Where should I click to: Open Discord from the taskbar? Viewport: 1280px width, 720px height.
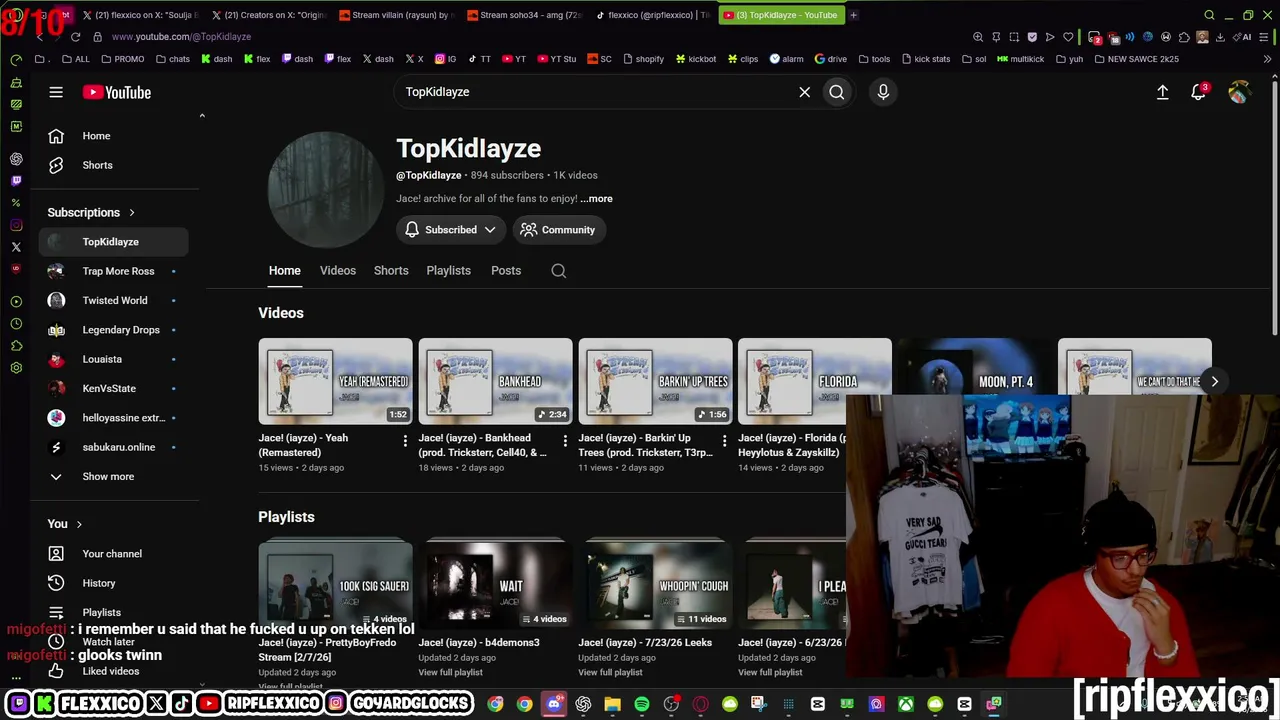[x=554, y=704]
